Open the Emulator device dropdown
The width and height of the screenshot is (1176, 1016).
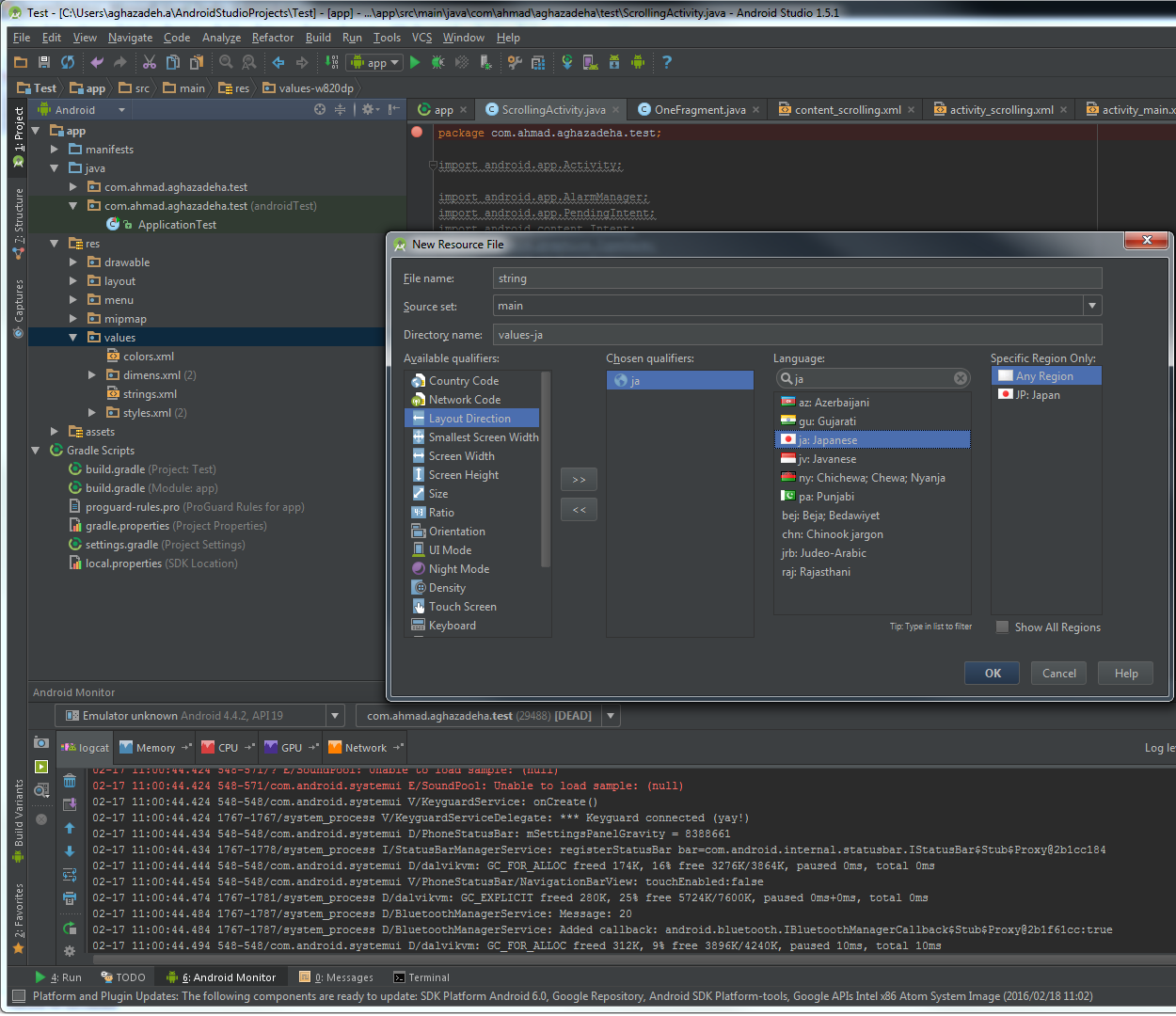tap(335, 716)
